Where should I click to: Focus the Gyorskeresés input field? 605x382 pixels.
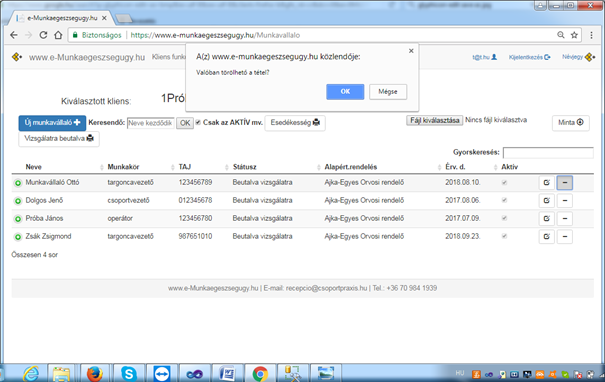click(x=548, y=152)
